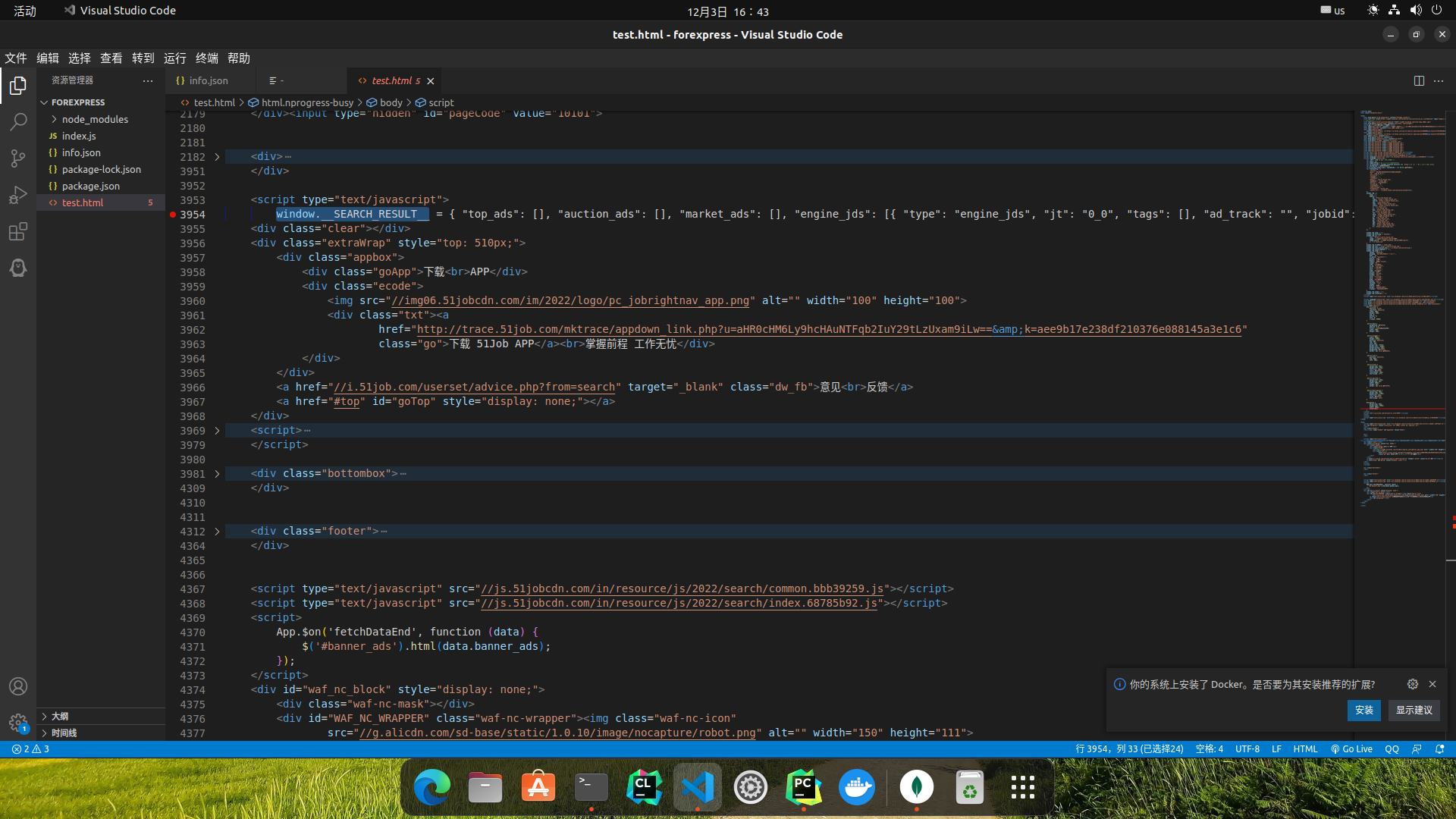
Task: Open PyCharm from the dock
Action: pos(804,787)
